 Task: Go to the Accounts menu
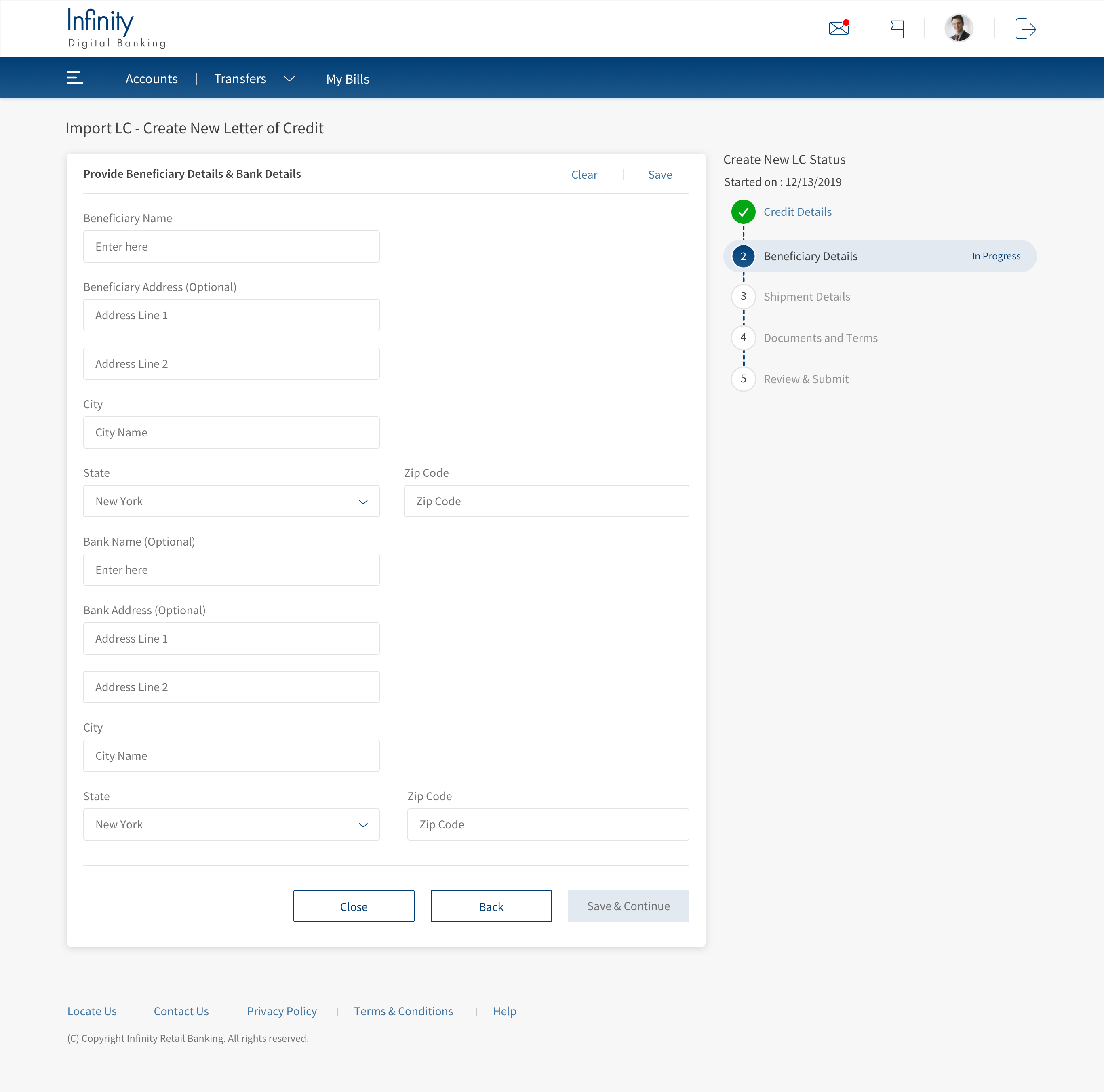(152, 79)
